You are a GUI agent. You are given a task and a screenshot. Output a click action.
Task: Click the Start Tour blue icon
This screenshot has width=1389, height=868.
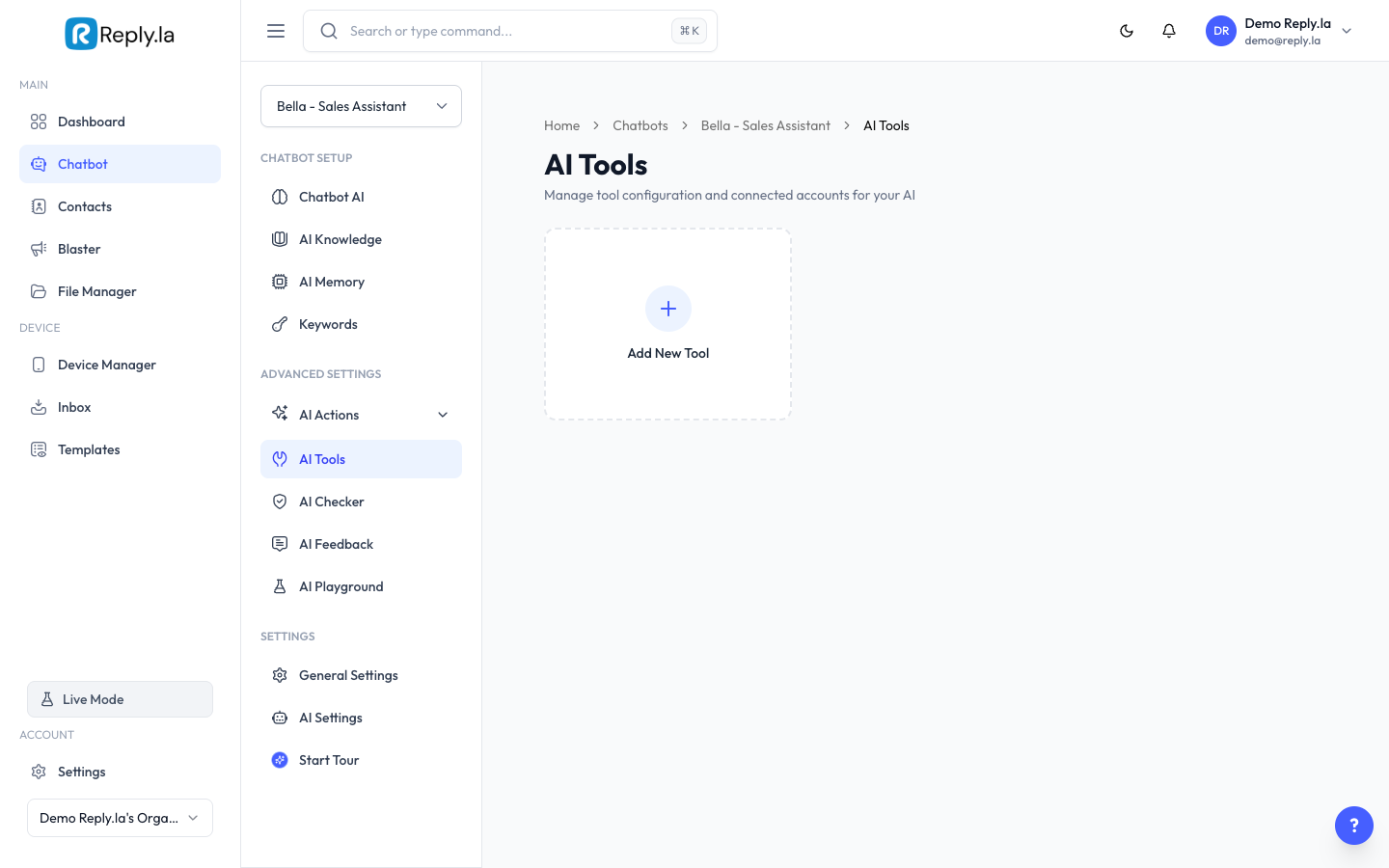(x=280, y=760)
